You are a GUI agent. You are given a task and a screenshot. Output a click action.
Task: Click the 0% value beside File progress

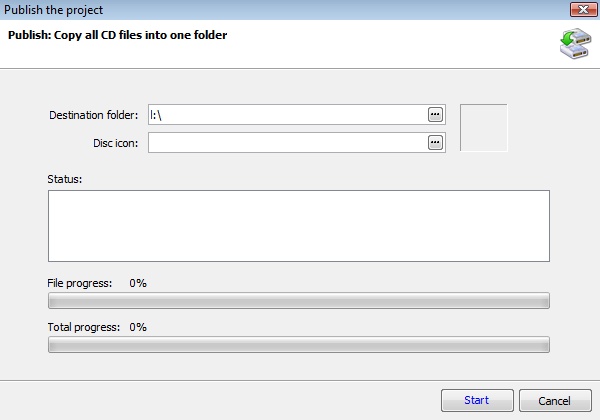click(x=138, y=283)
